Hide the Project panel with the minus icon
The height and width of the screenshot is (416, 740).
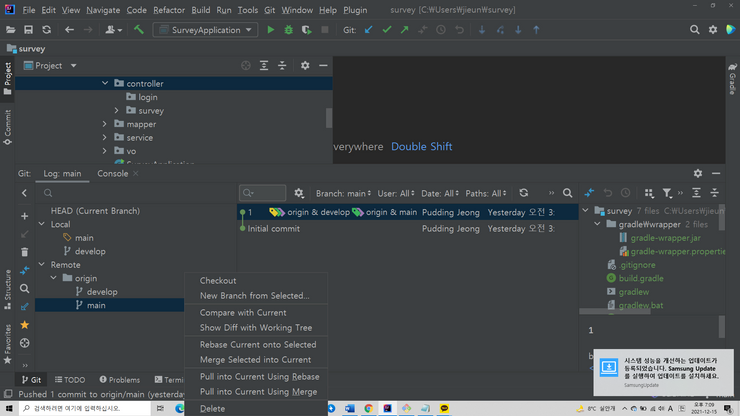323,66
